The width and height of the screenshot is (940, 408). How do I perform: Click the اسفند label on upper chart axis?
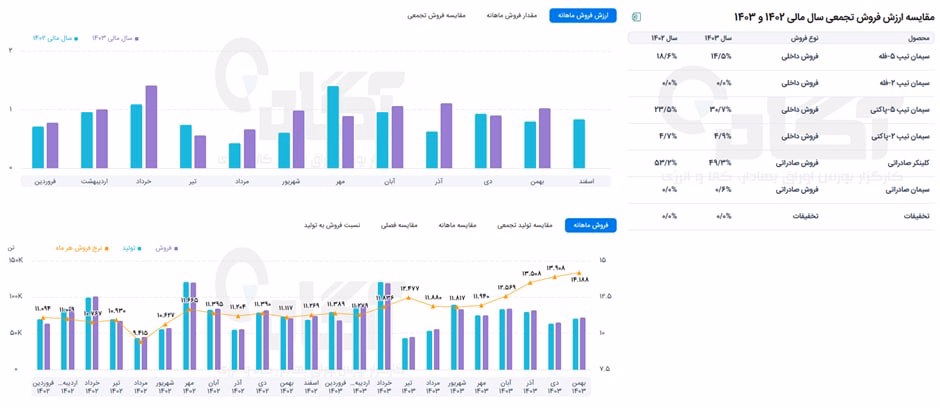586,180
